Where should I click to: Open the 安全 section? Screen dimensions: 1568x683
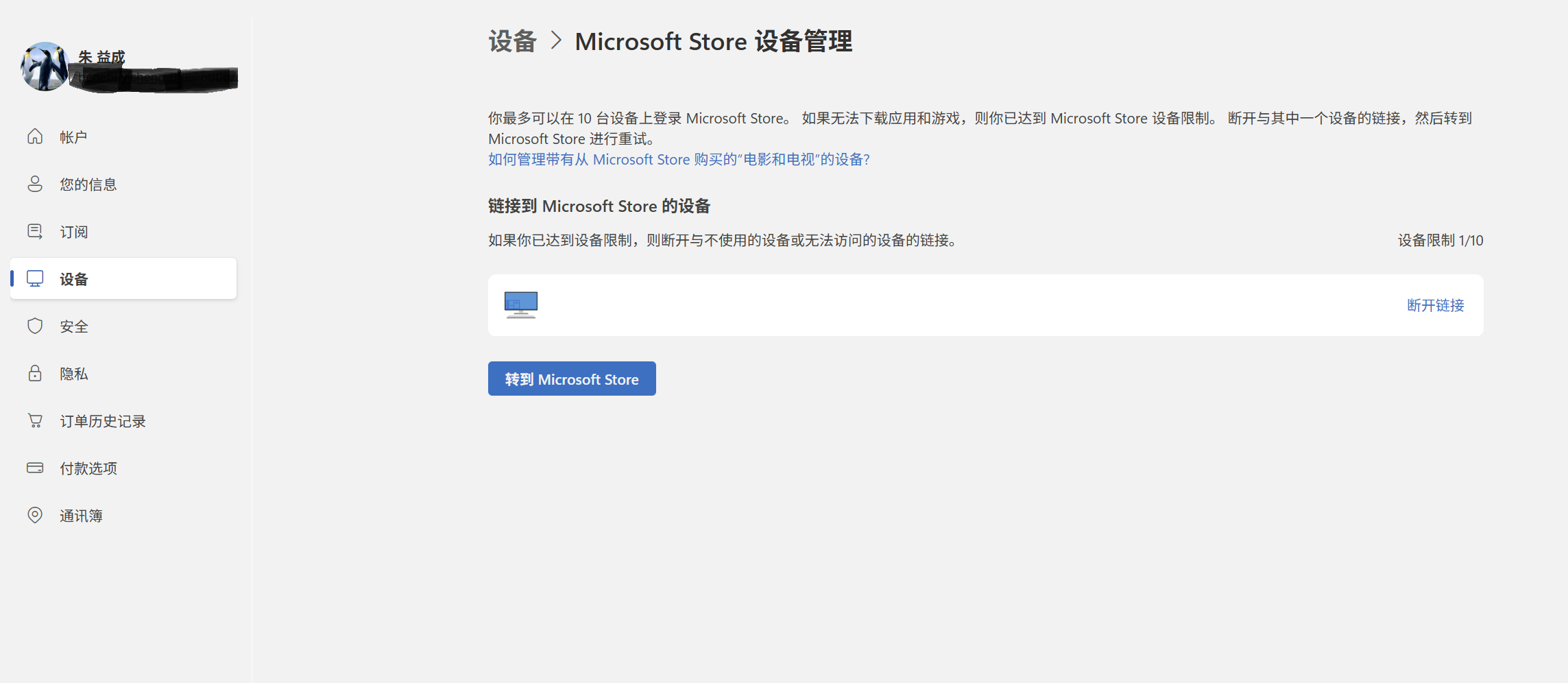(x=123, y=326)
